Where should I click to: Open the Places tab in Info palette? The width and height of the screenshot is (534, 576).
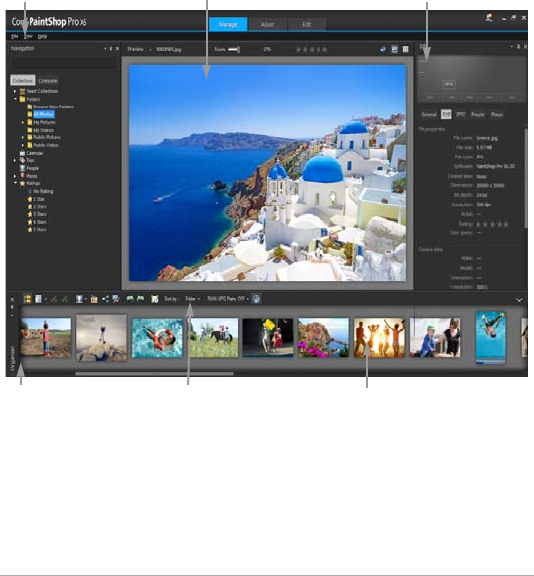(497, 114)
